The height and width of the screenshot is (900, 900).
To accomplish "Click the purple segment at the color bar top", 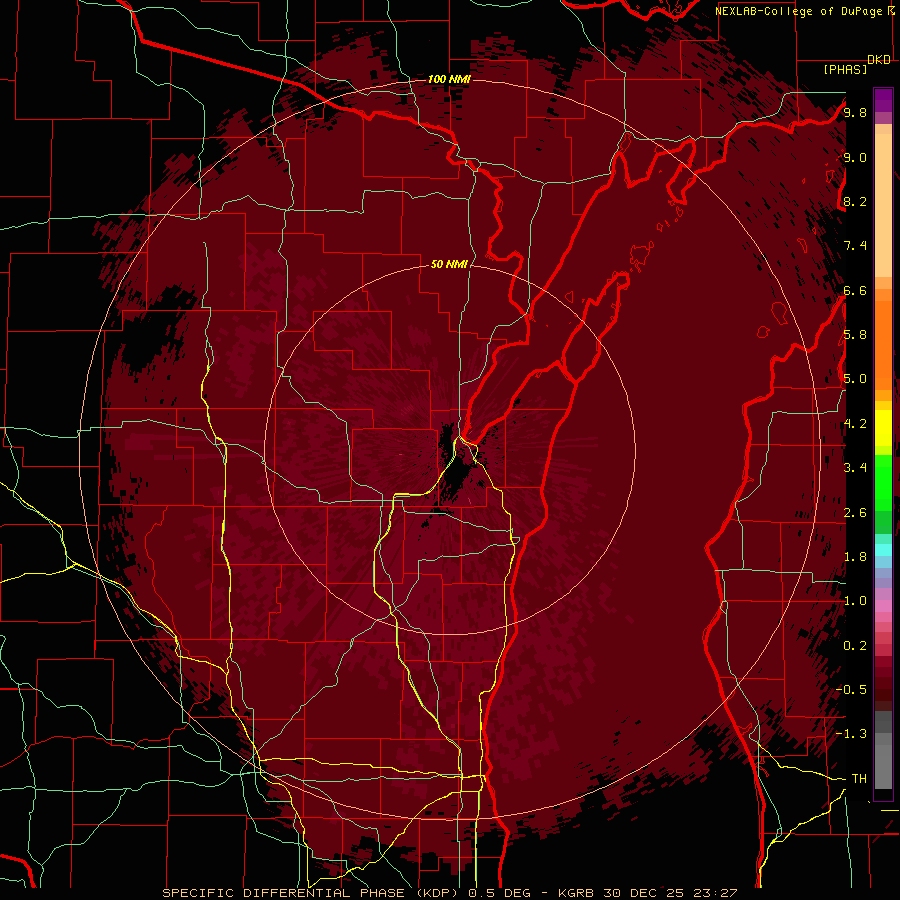I will tap(883, 100).
